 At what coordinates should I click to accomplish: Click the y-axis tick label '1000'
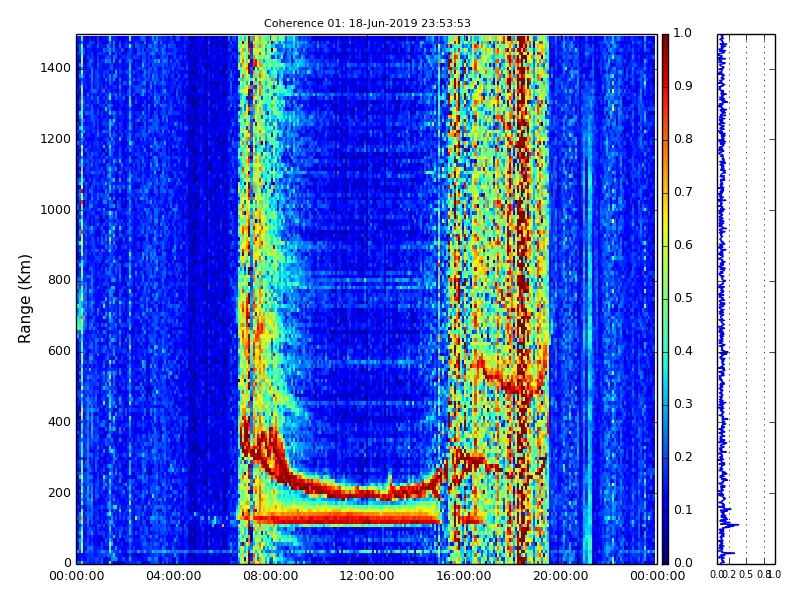pyautogui.click(x=56, y=210)
